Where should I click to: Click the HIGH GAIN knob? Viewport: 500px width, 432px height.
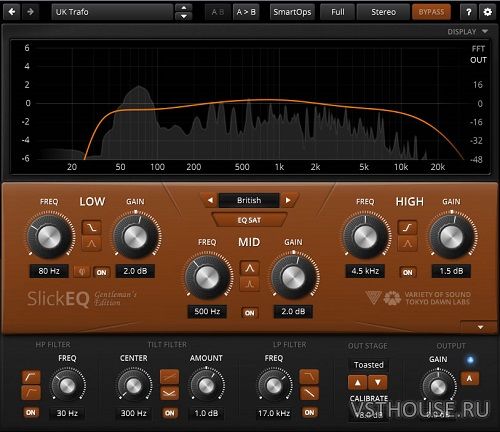(451, 236)
